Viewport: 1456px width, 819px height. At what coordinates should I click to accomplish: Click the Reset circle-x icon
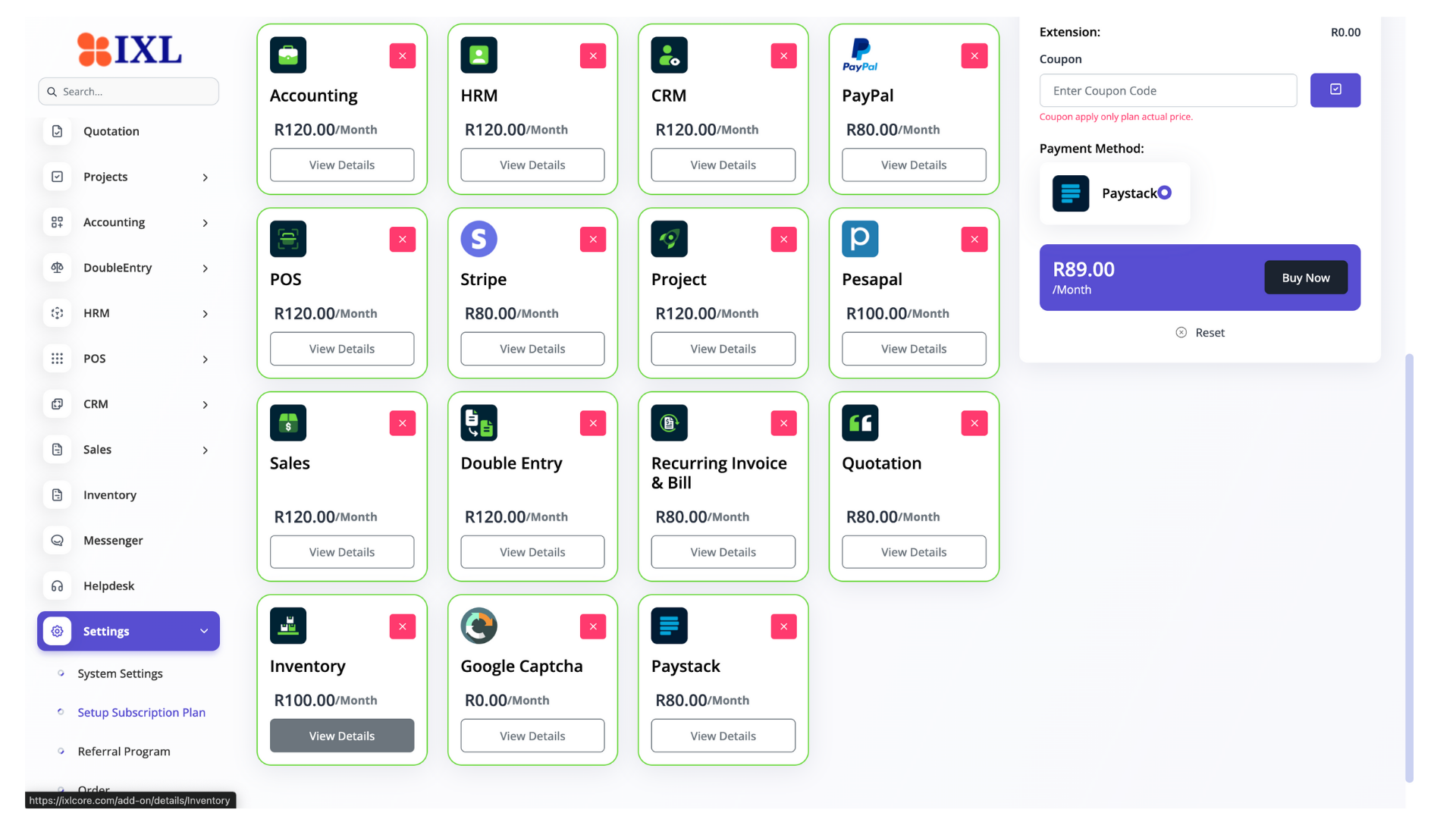1181,332
